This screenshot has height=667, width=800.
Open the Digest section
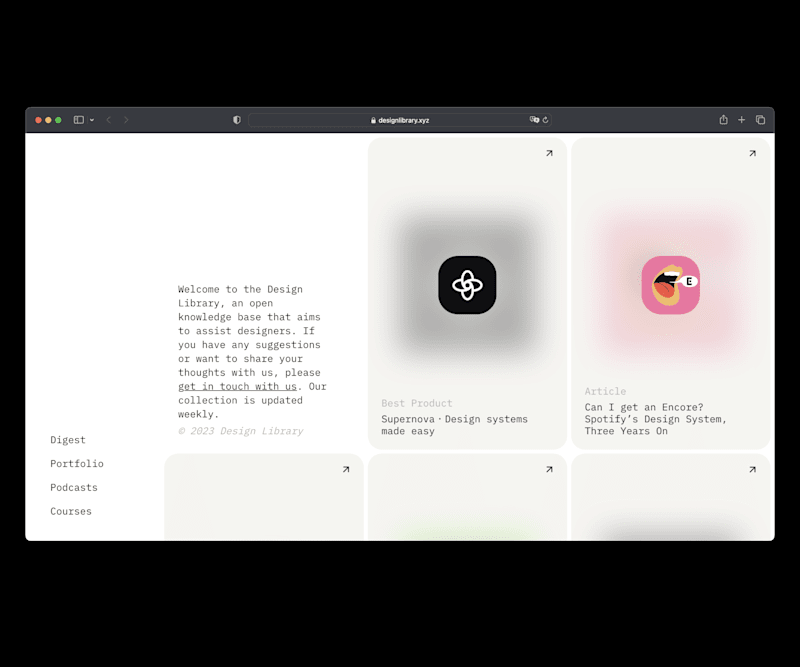click(68, 440)
